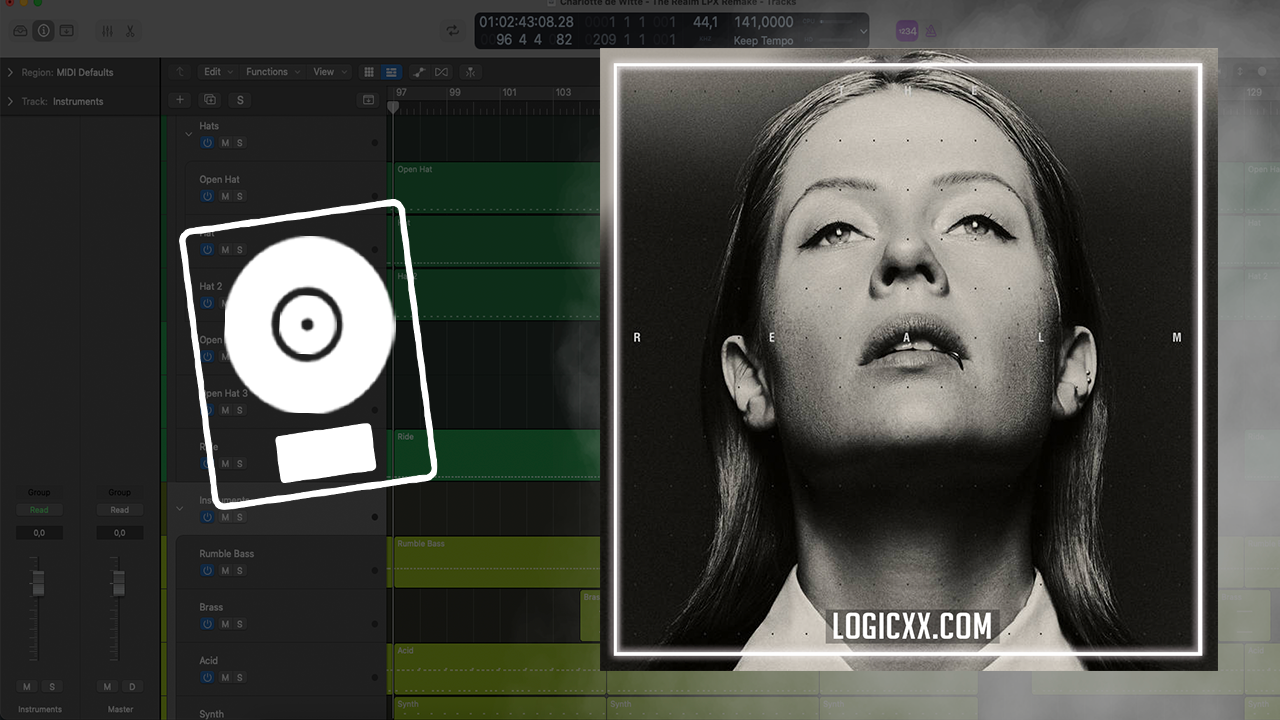Mute the Hats track stack
Image resolution: width=1280 pixels, height=720 pixels.
coord(225,143)
